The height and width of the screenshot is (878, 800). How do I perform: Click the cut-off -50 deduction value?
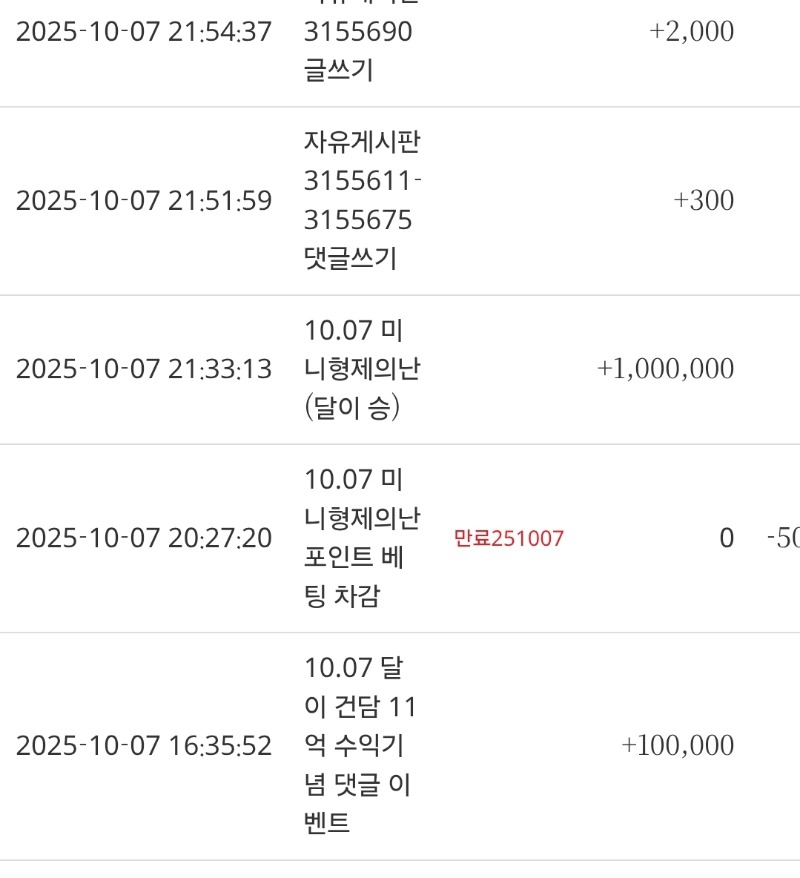[x=782, y=538]
